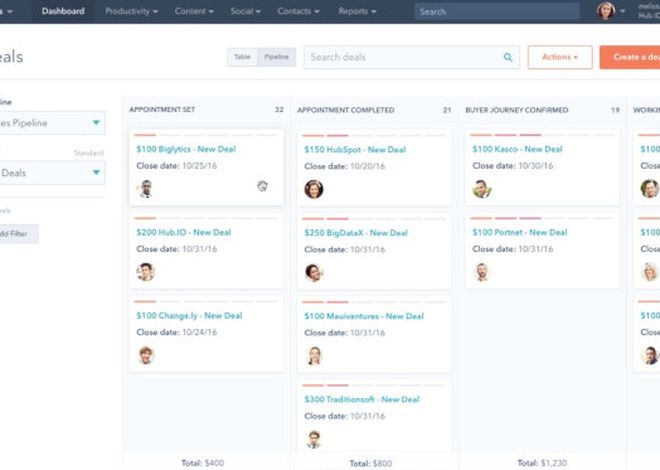Click the deal count 21 in Appointment Completed
Image resolution: width=660 pixels, height=470 pixels.
click(x=447, y=110)
